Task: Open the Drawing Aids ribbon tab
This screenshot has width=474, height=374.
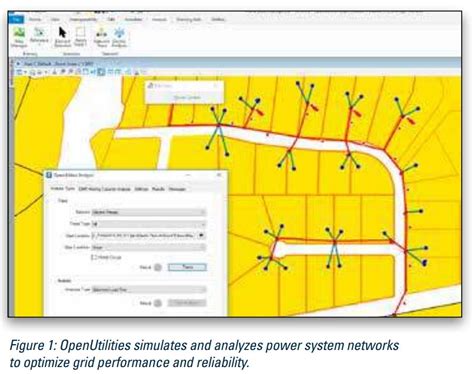Action: tap(189, 19)
